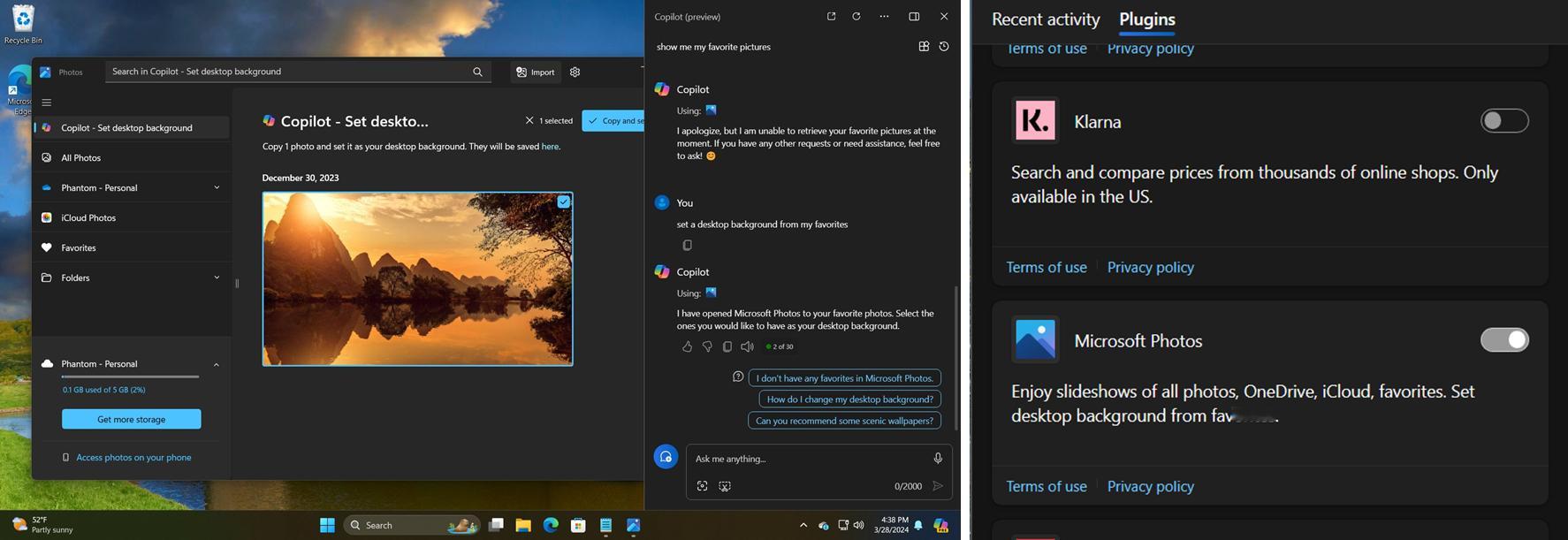Click the suggestion feedback question-mark icon
Screen dimensions: 1568x540
tap(738, 377)
